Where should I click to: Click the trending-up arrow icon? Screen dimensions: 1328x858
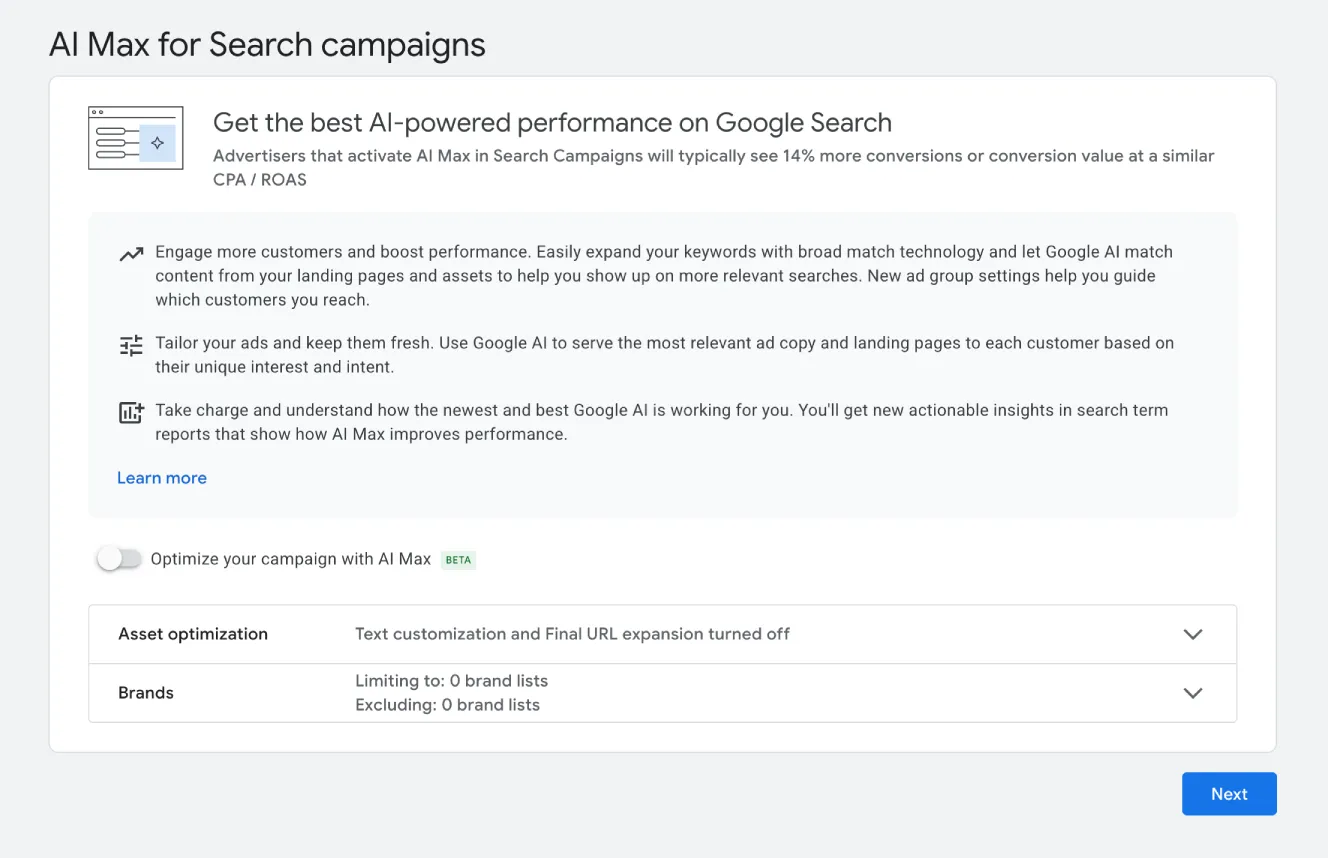[131, 255]
